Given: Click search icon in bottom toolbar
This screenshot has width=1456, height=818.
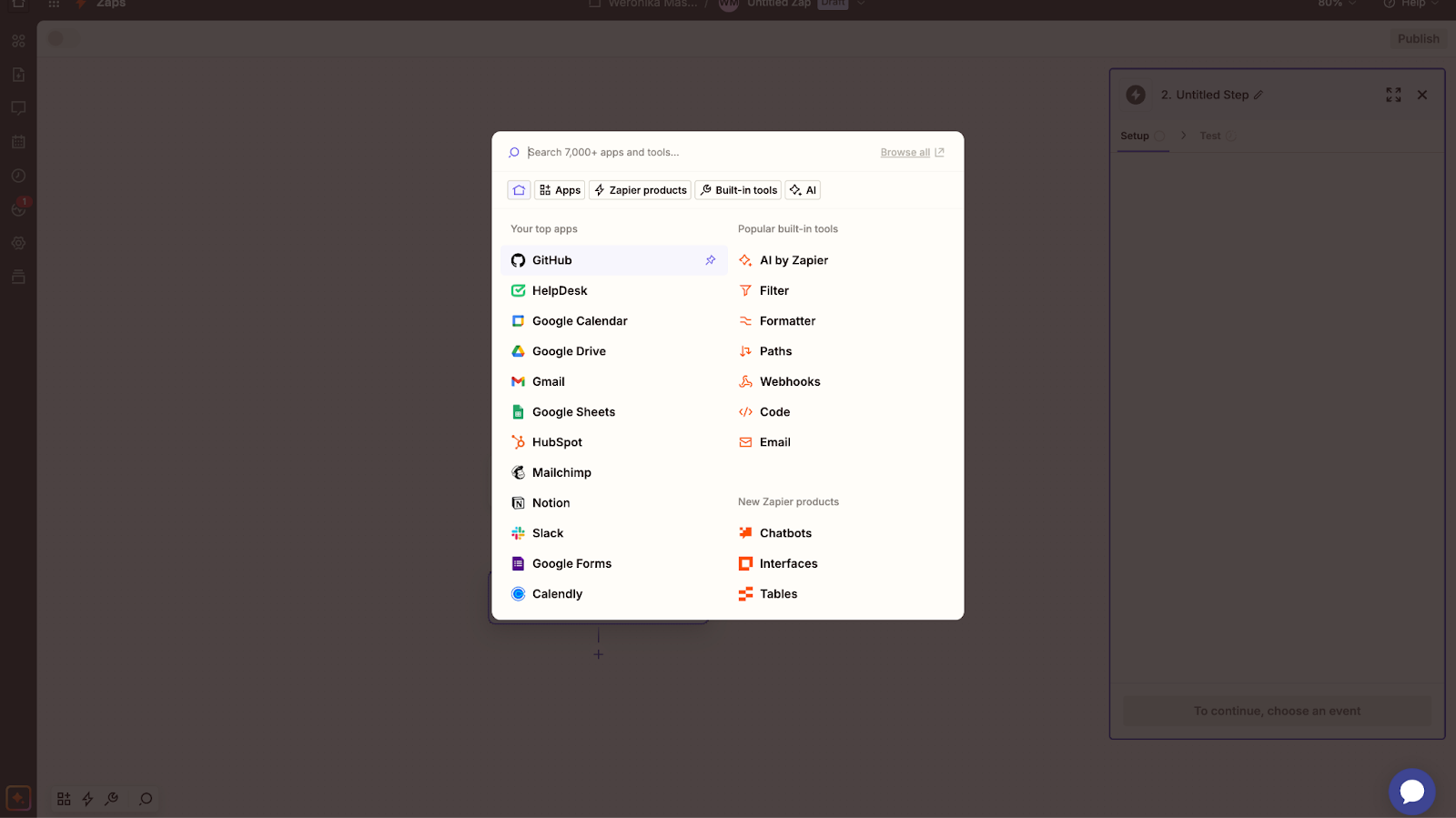Looking at the screenshot, I should [x=146, y=799].
